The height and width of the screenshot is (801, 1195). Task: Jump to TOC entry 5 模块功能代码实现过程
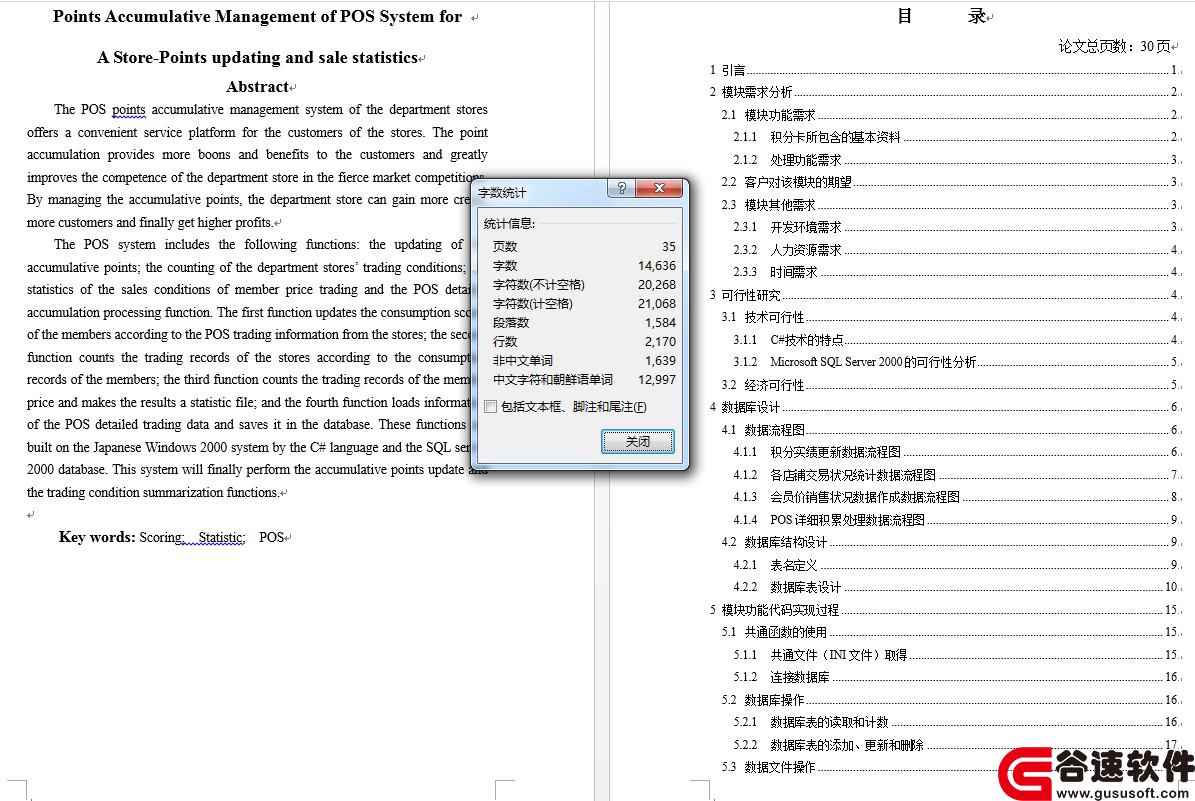944,610
